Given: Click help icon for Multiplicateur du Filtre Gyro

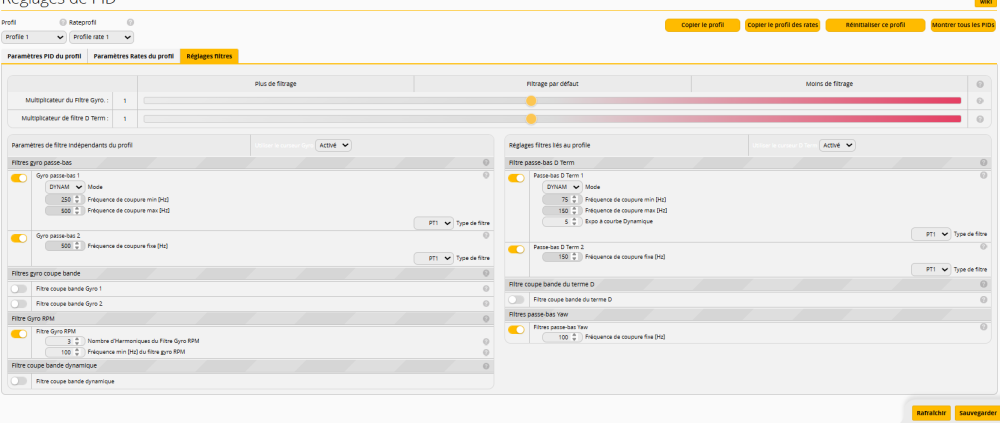Looking at the screenshot, I should click(979, 100).
